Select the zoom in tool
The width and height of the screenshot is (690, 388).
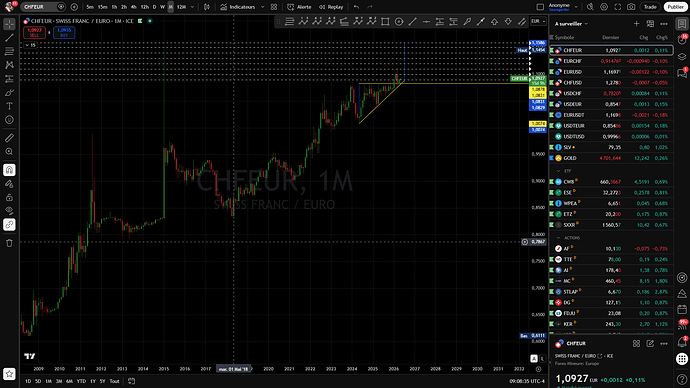click(x=9, y=151)
